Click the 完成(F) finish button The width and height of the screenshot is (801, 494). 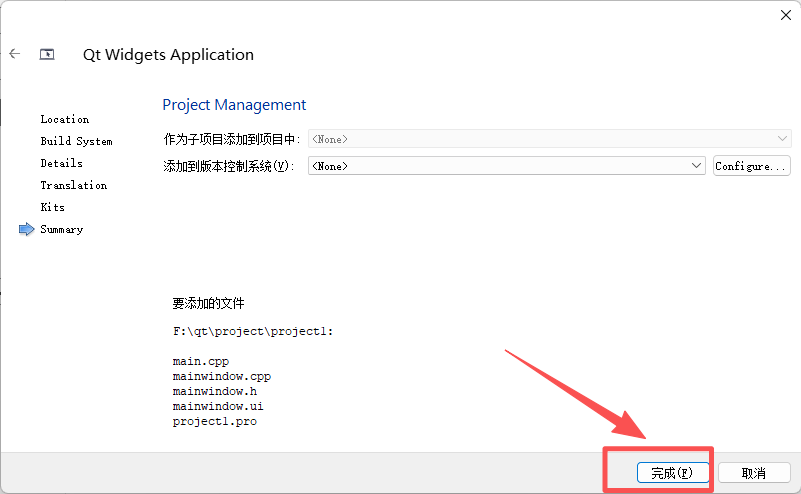coord(672,473)
